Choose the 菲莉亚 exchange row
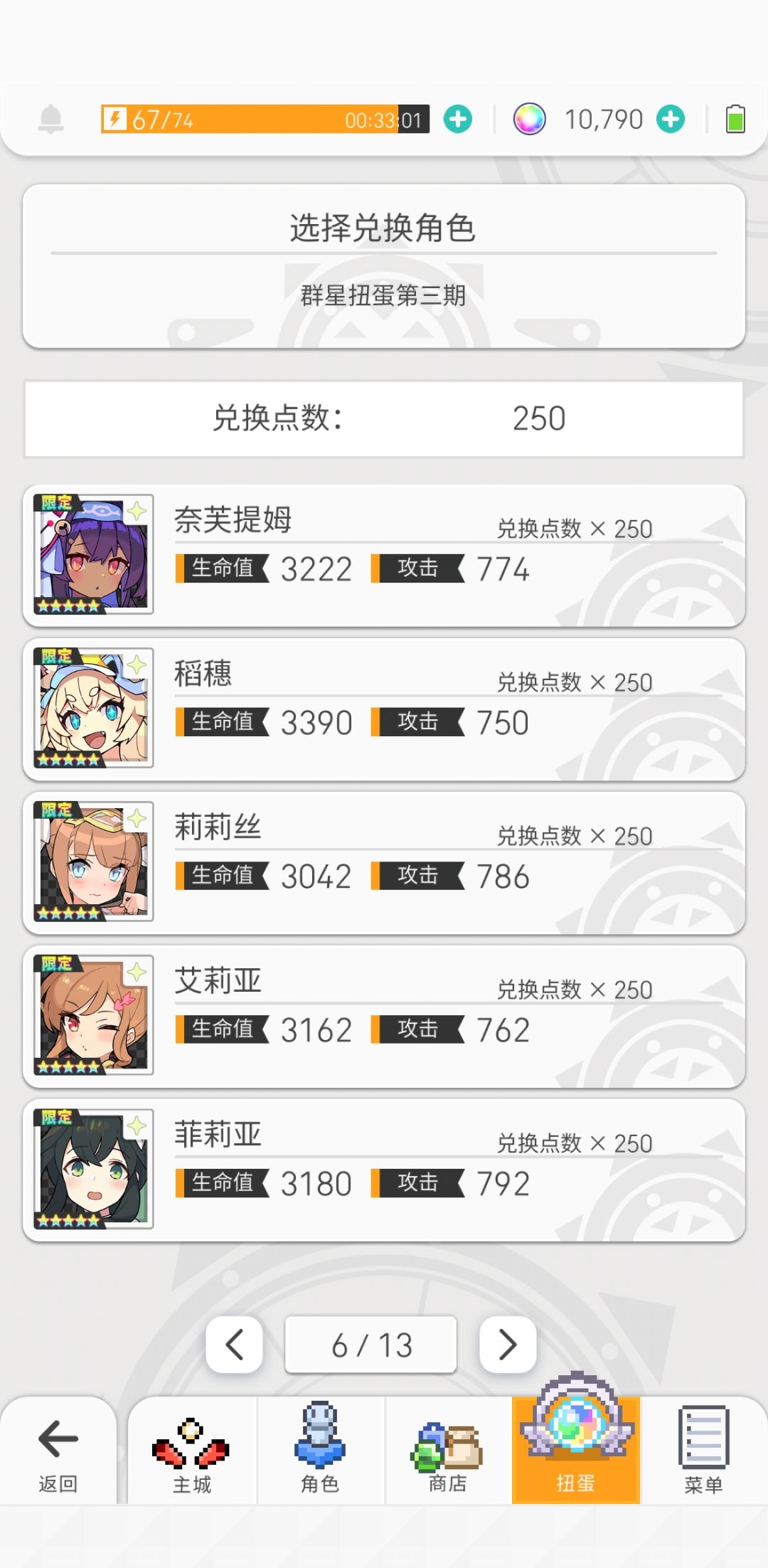Image resolution: width=768 pixels, height=1568 pixels. tap(384, 1170)
